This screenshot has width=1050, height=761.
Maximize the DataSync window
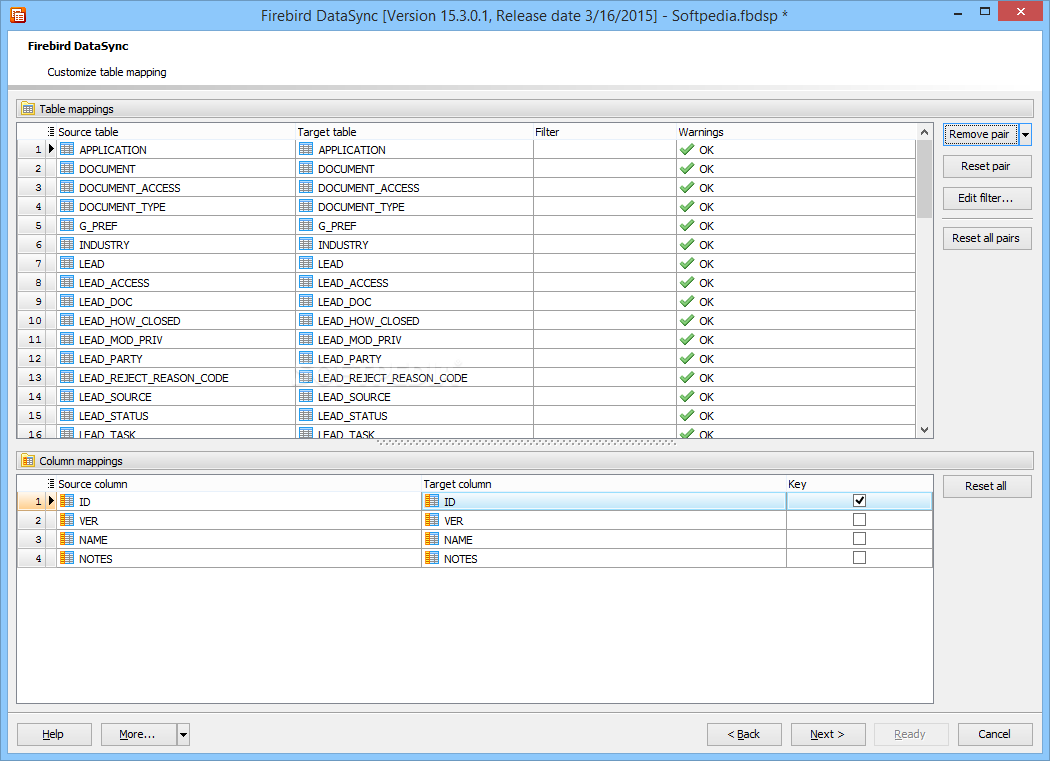click(985, 11)
